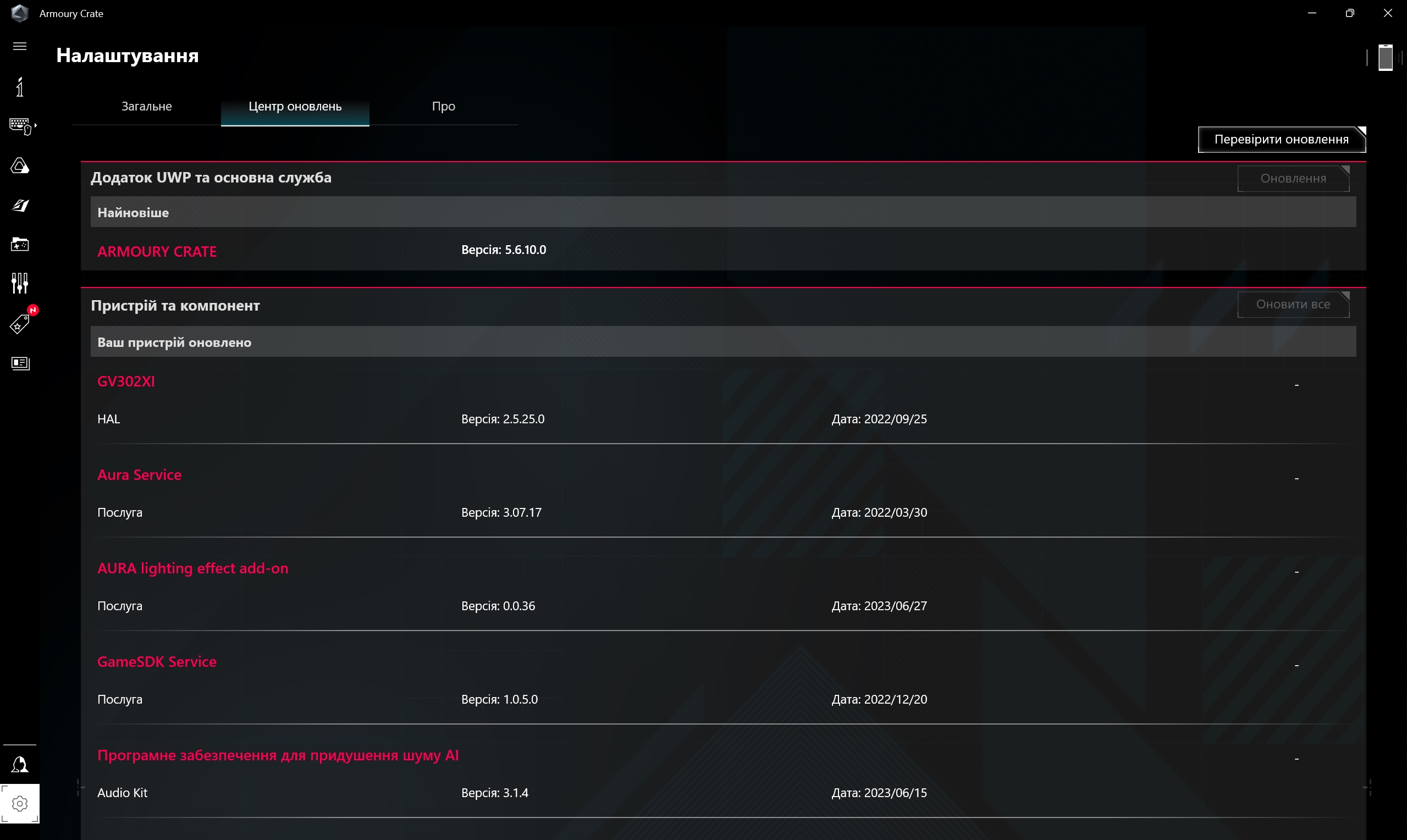The width and height of the screenshot is (1407, 840).
Task: Open the hamburger navigation menu
Action: 20,46
